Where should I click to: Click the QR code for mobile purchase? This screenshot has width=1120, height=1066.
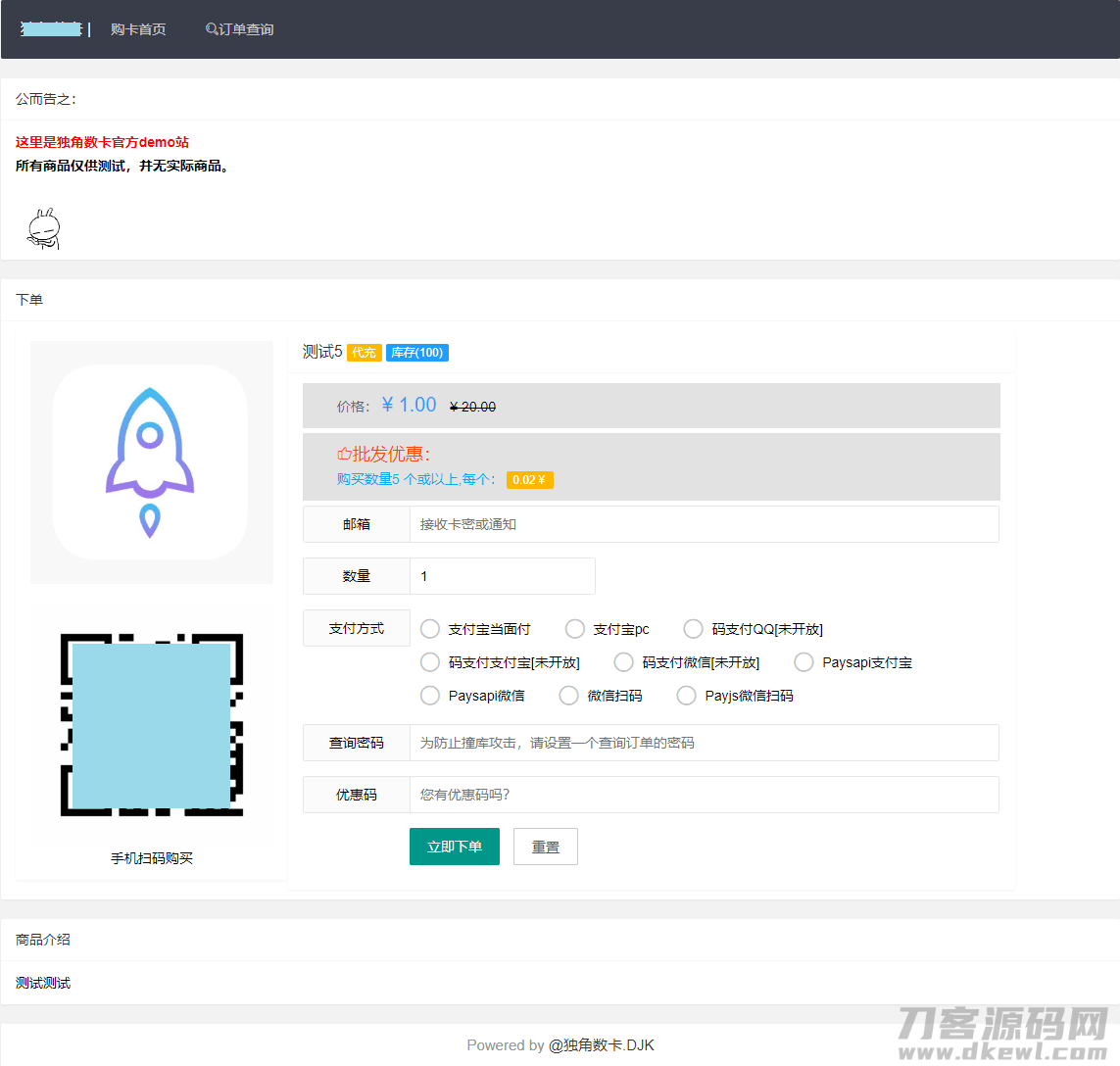[151, 725]
